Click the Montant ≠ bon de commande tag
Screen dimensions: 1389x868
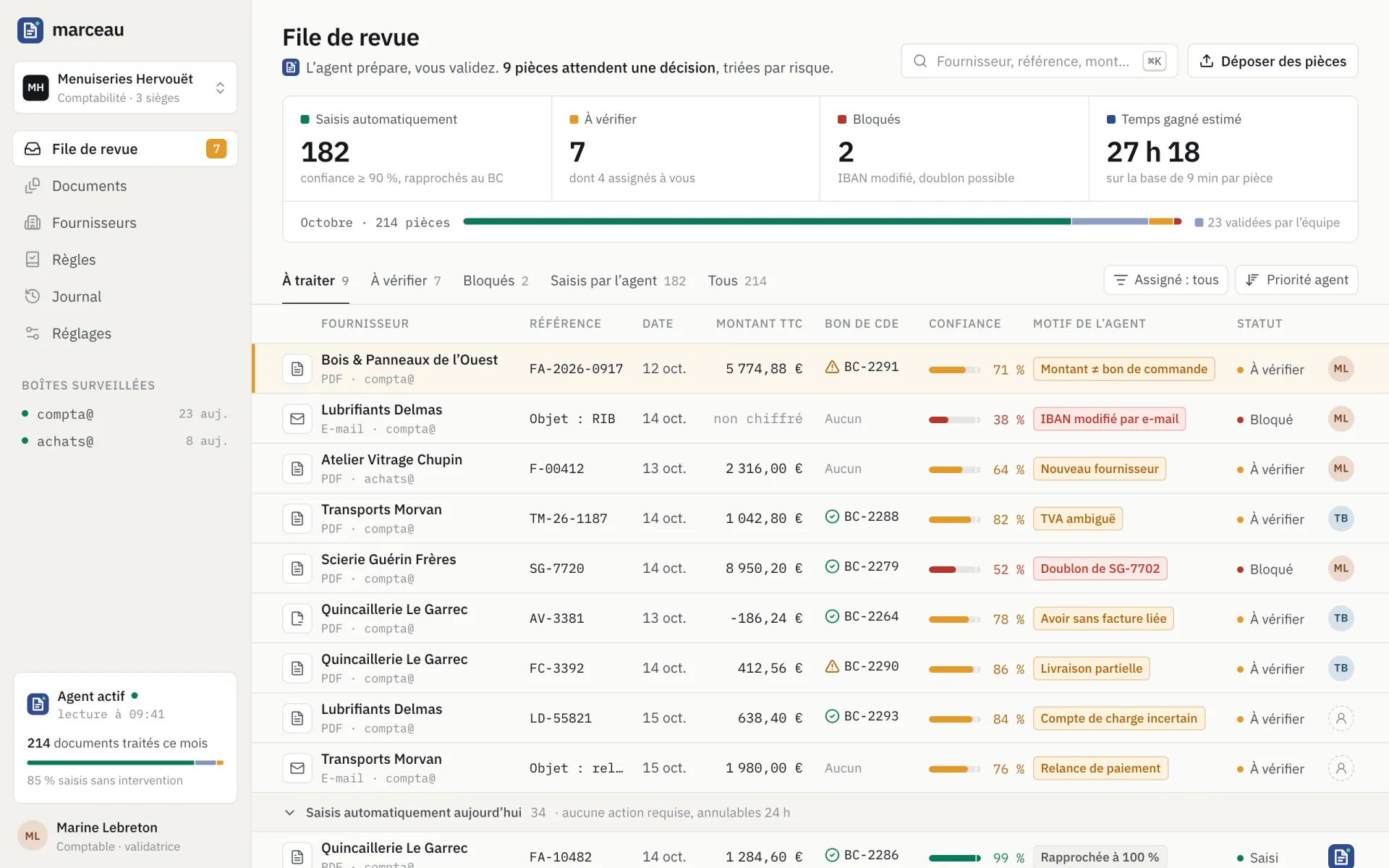pyautogui.click(x=1123, y=369)
